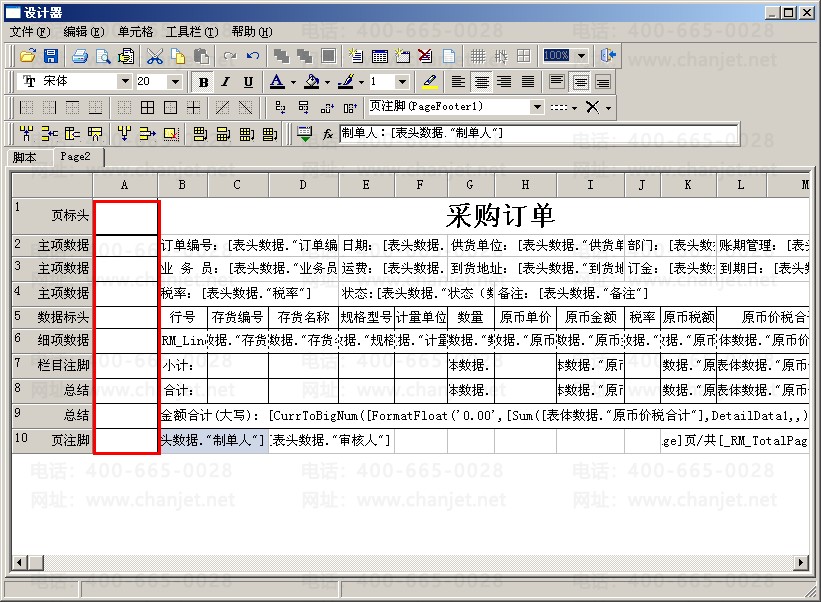
Task: Click the Print icon
Action: 80,56
